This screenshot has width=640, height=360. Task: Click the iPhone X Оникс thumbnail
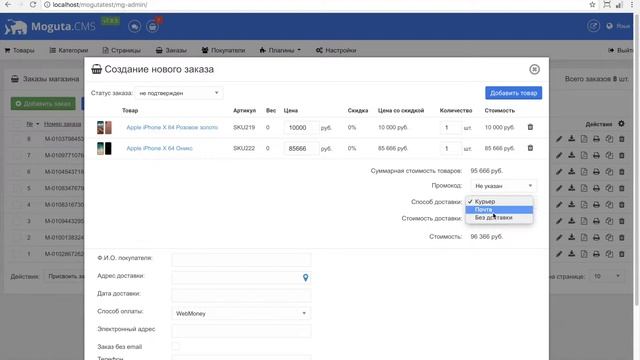coord(104,148)
